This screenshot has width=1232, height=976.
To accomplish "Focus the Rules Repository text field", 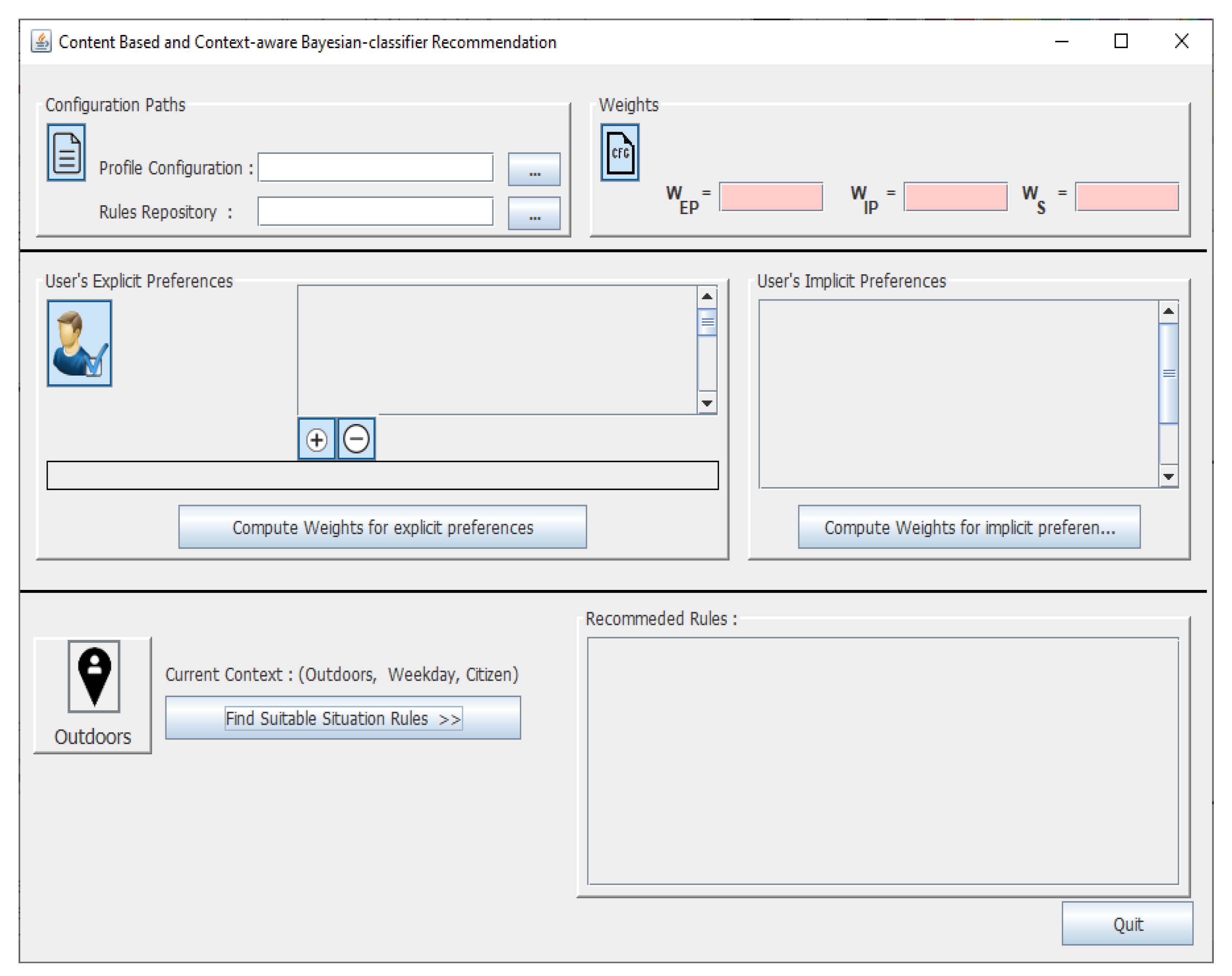I will click(375, 211).
